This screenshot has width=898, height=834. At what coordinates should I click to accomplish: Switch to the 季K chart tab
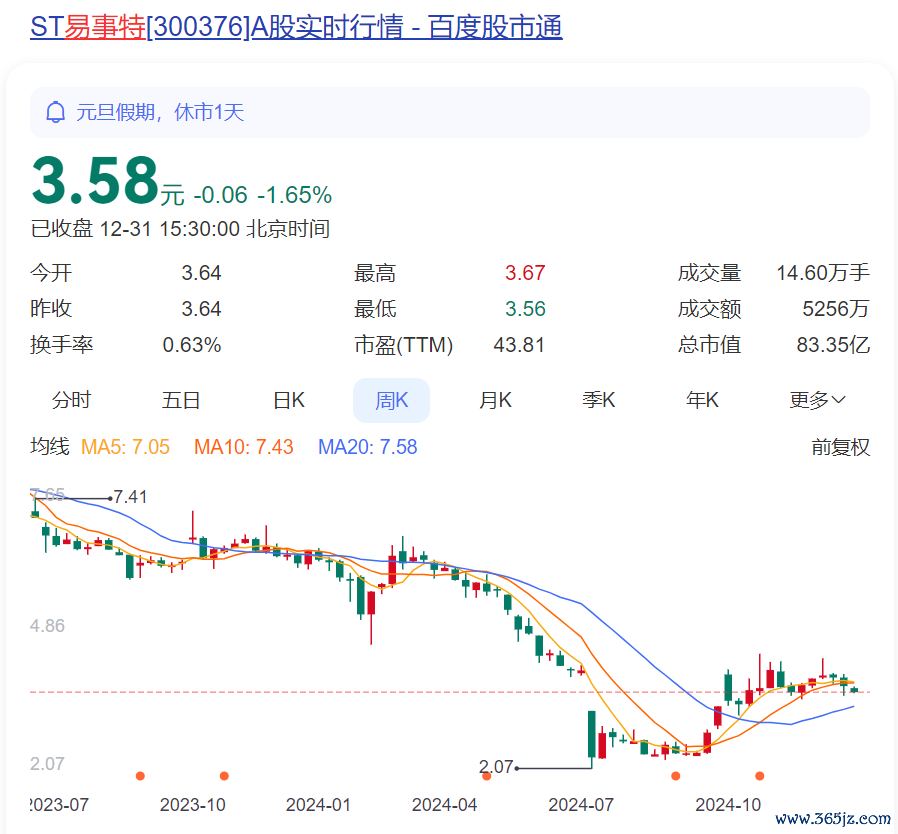click(x=598, y=400)
